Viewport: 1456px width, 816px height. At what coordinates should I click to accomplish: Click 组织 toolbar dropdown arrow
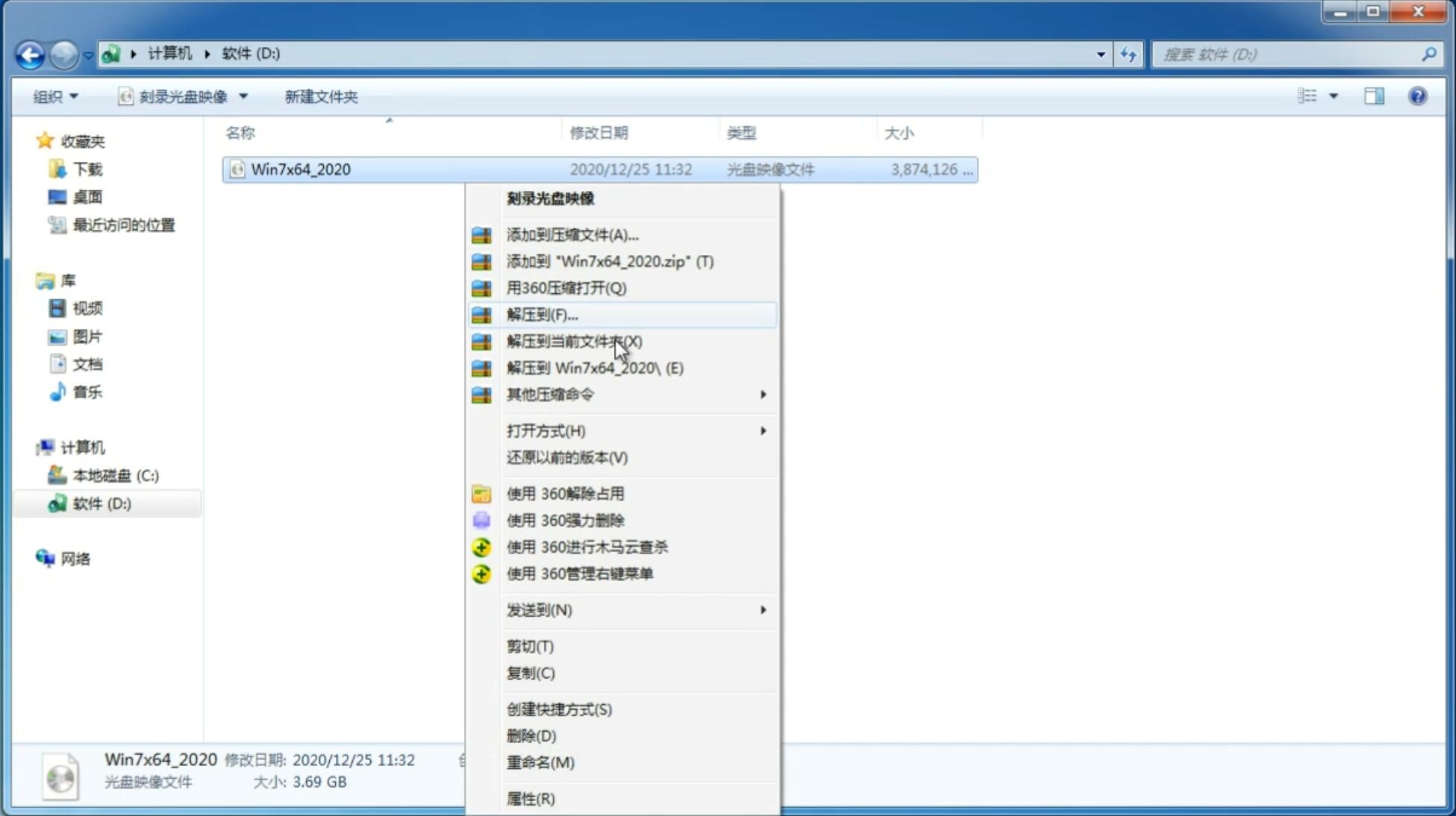(78, 96)
